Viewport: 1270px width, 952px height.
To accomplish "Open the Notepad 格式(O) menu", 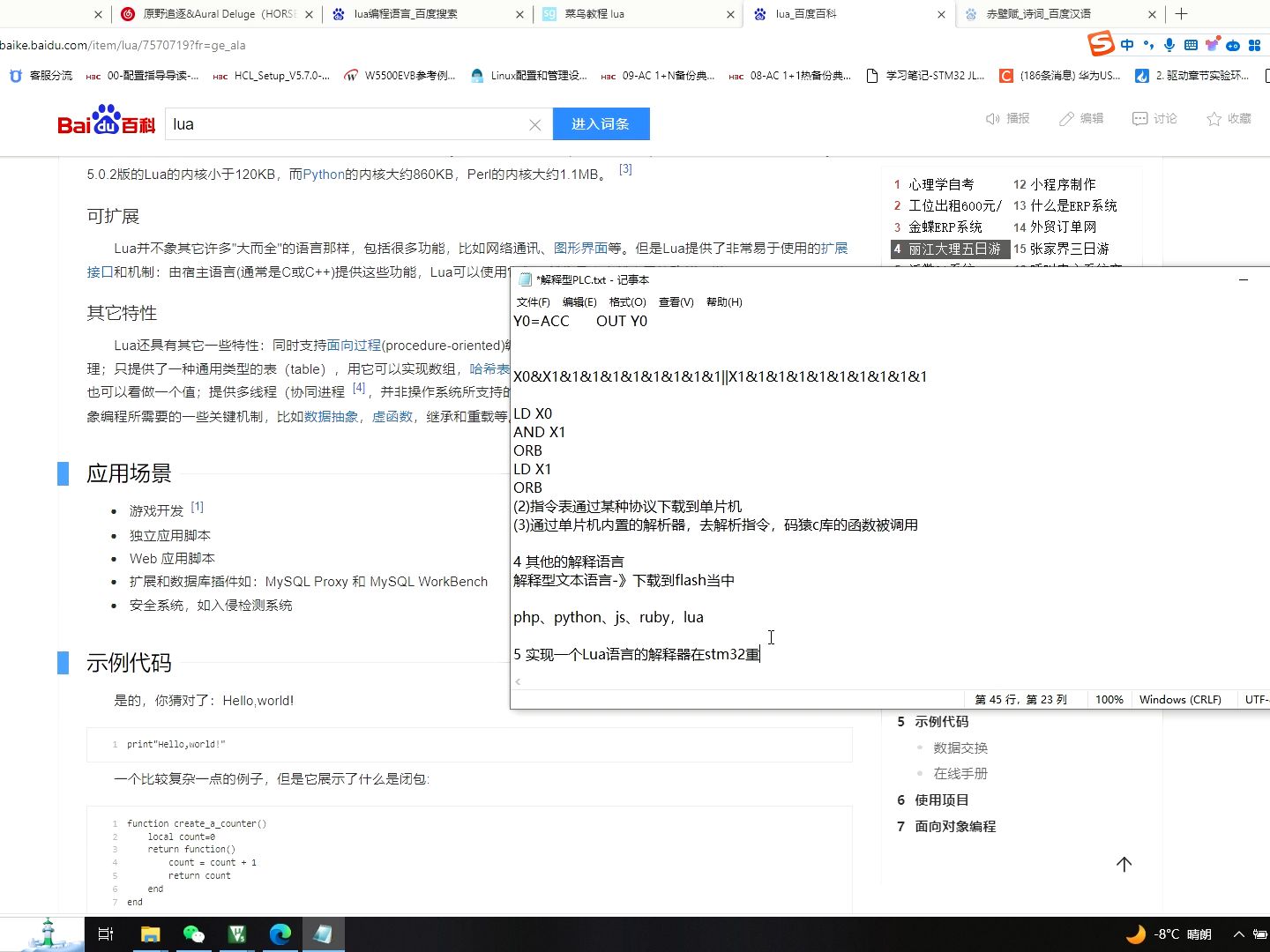I will coord(627,302).
